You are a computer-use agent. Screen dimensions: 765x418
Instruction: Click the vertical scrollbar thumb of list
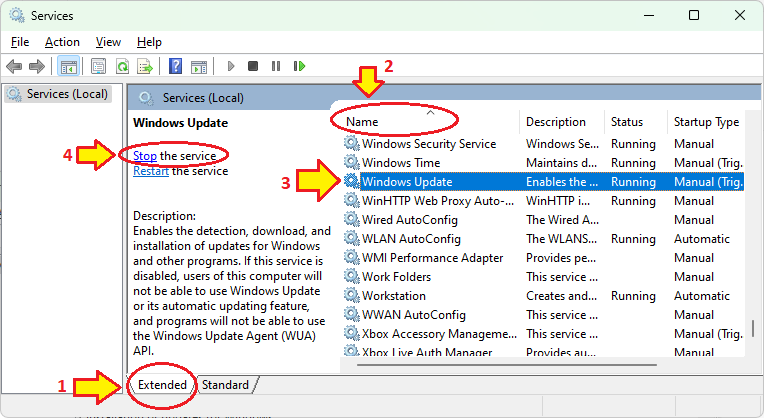[x=753, y=328]
